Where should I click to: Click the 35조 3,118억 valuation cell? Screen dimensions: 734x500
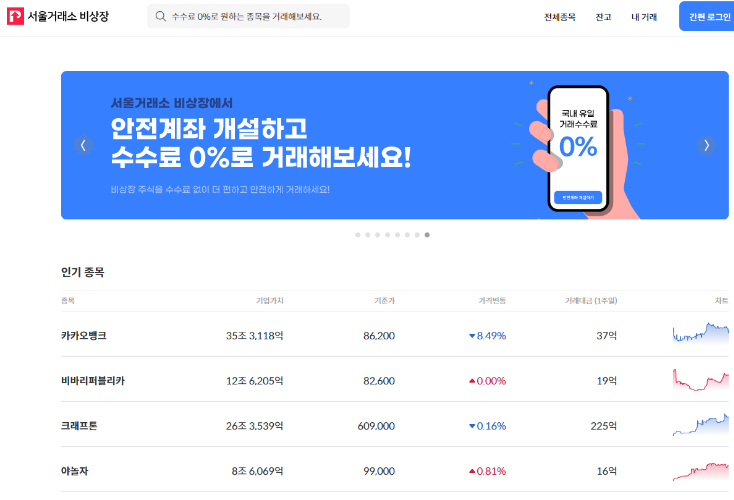click(254, 336)
